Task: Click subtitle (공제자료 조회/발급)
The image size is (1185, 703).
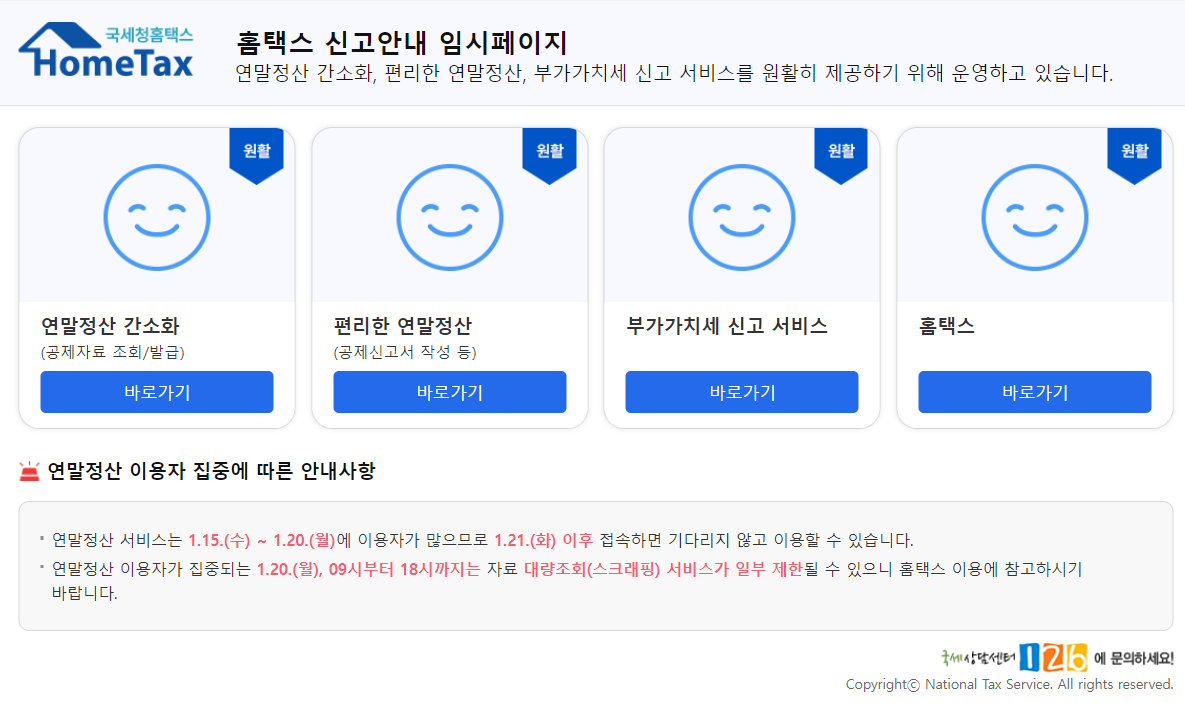Action: tap(113, 352)
